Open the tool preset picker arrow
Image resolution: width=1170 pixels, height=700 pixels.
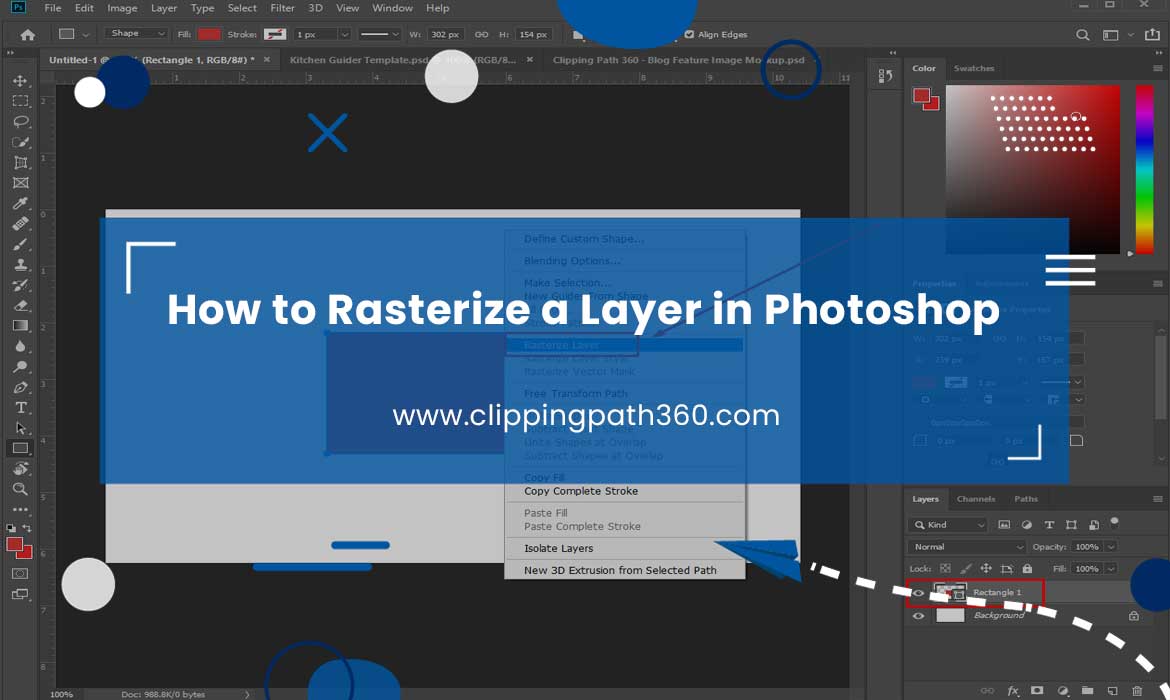pyautogui.click(x=86, y=34)
